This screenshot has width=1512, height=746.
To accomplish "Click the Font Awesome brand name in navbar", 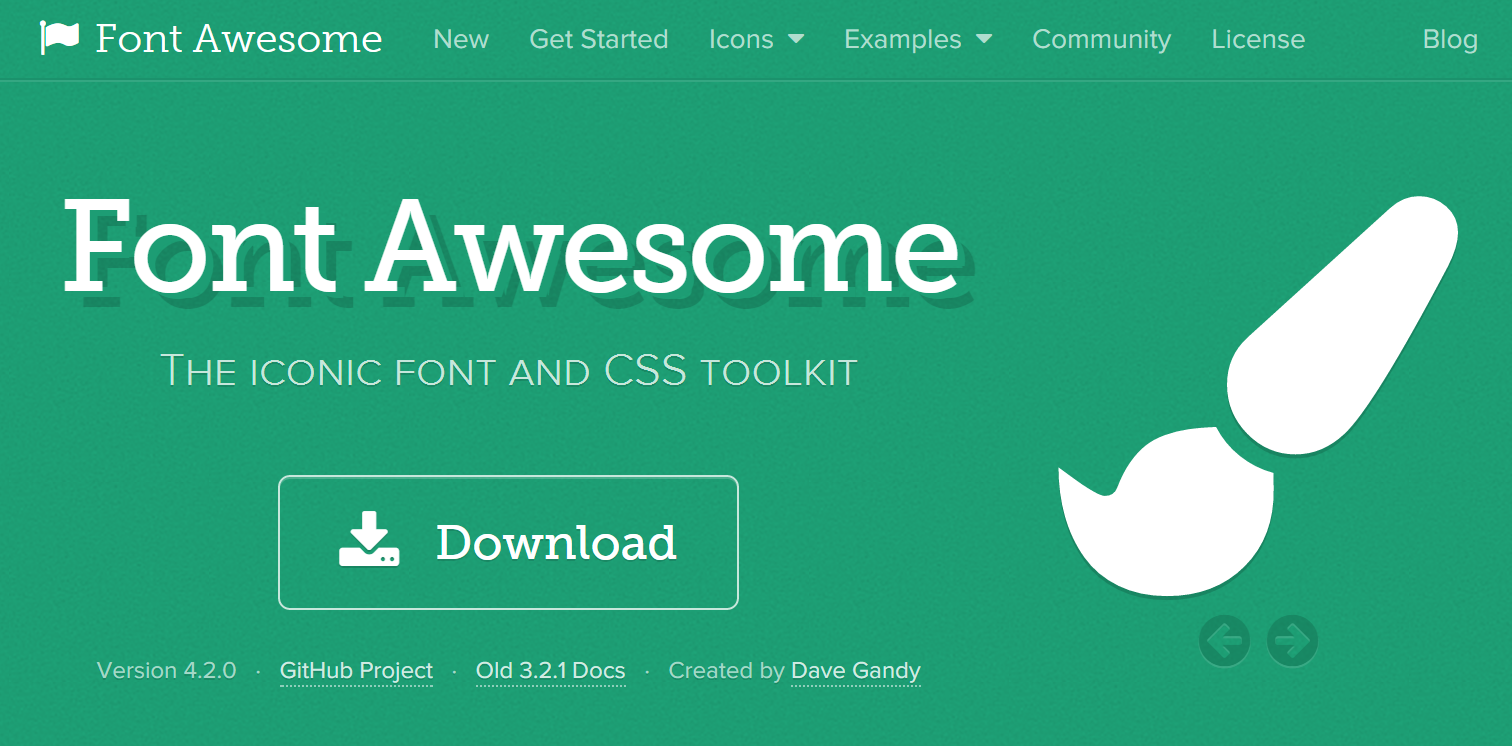I will 239,39.
